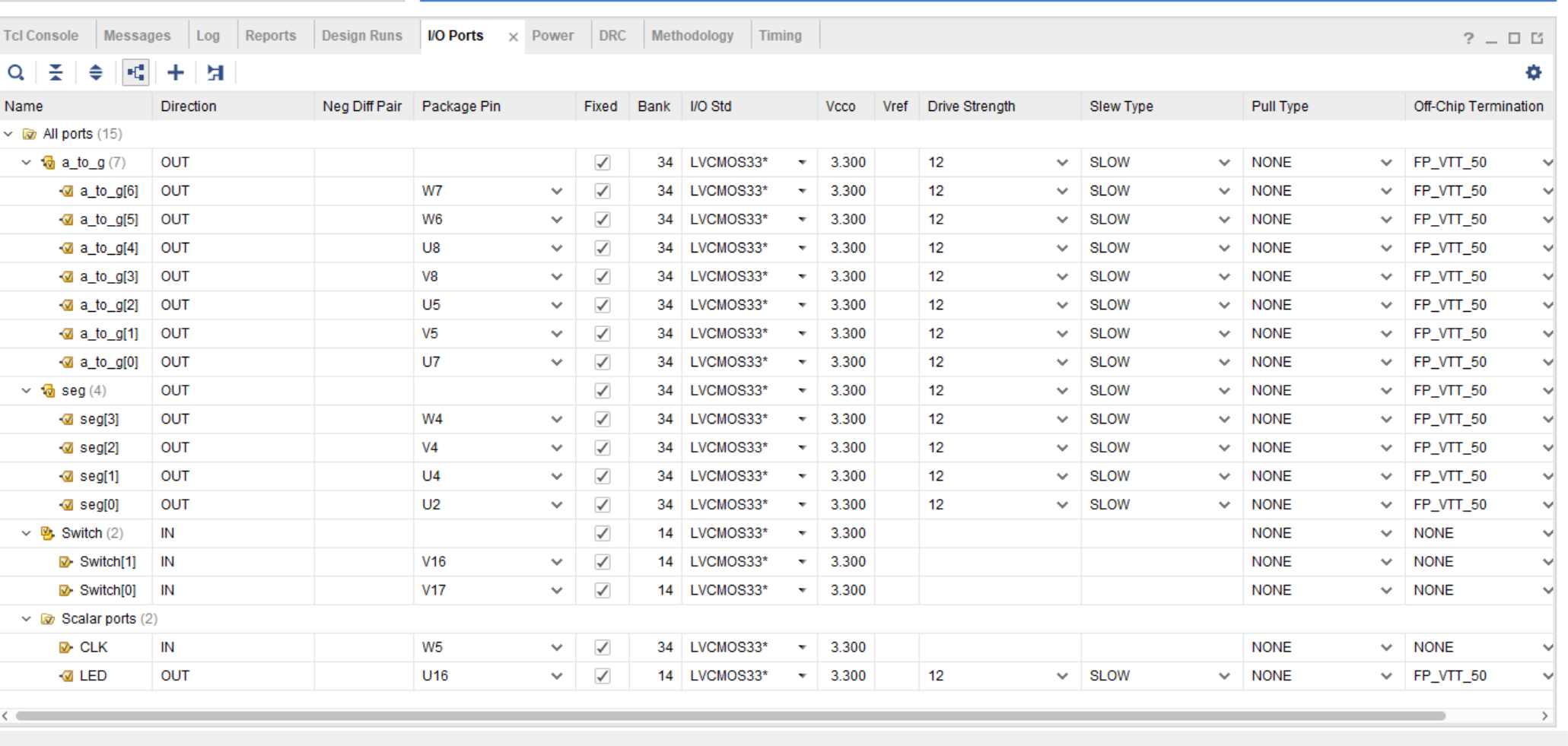1568x746 pixels.
Task: Open the Timing tab
Action: pyautogui.click(x=780, y=36)
